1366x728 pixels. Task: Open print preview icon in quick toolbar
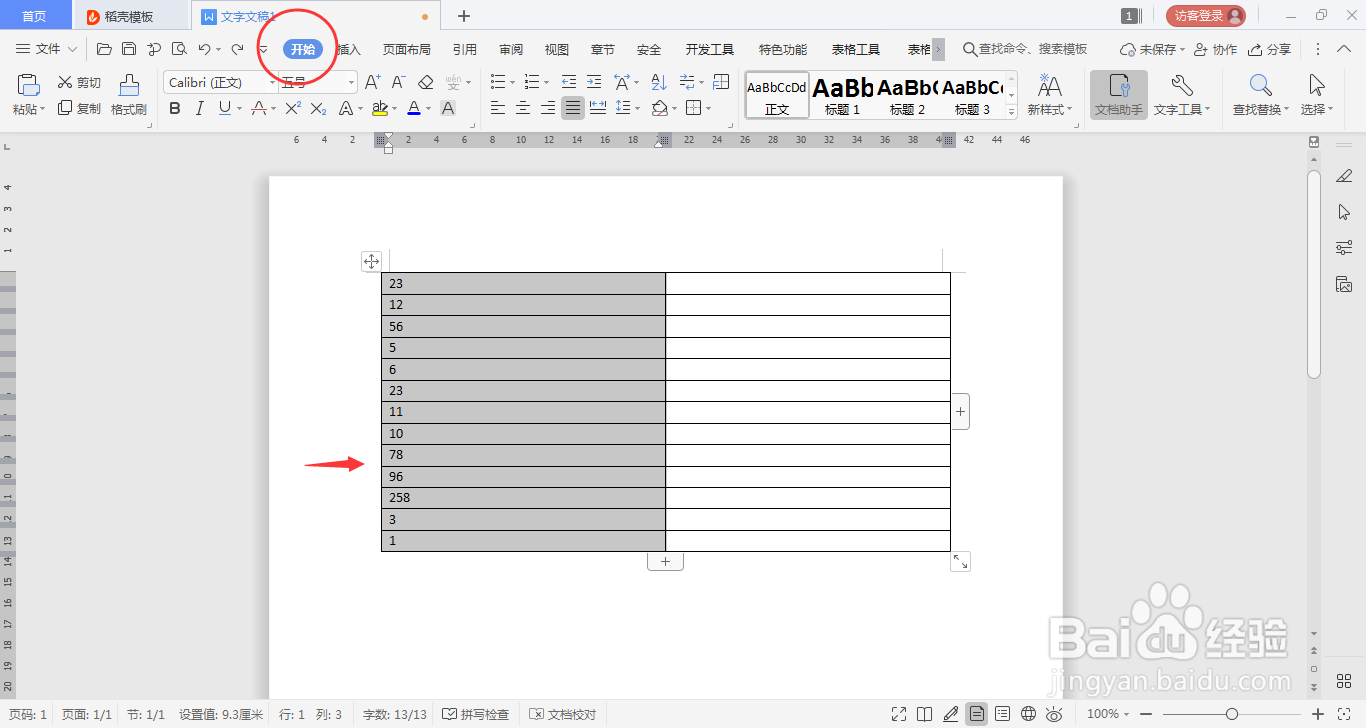[179, 49]
